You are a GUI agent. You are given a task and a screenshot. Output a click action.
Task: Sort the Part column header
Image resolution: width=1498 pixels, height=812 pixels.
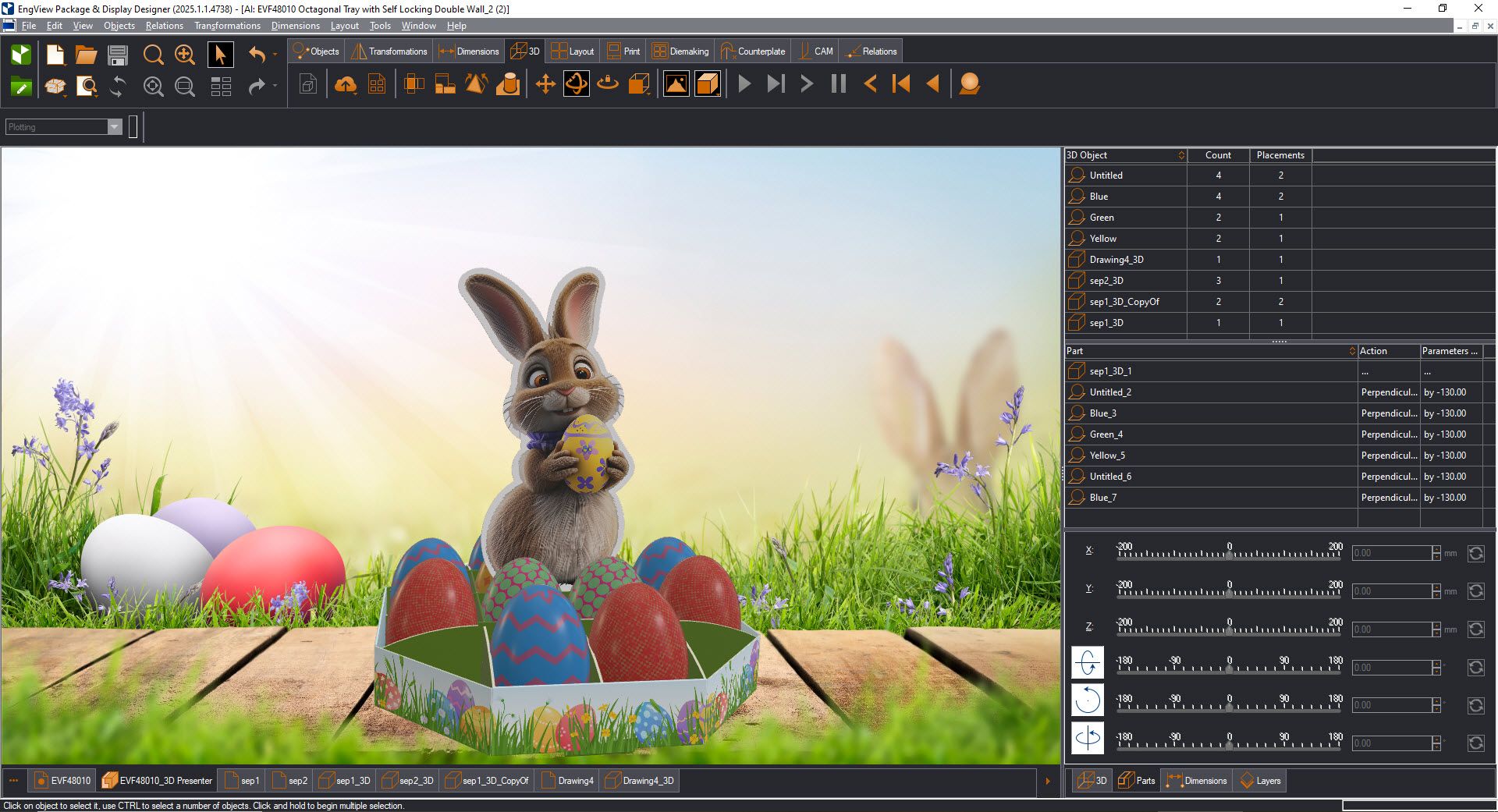1211,351
